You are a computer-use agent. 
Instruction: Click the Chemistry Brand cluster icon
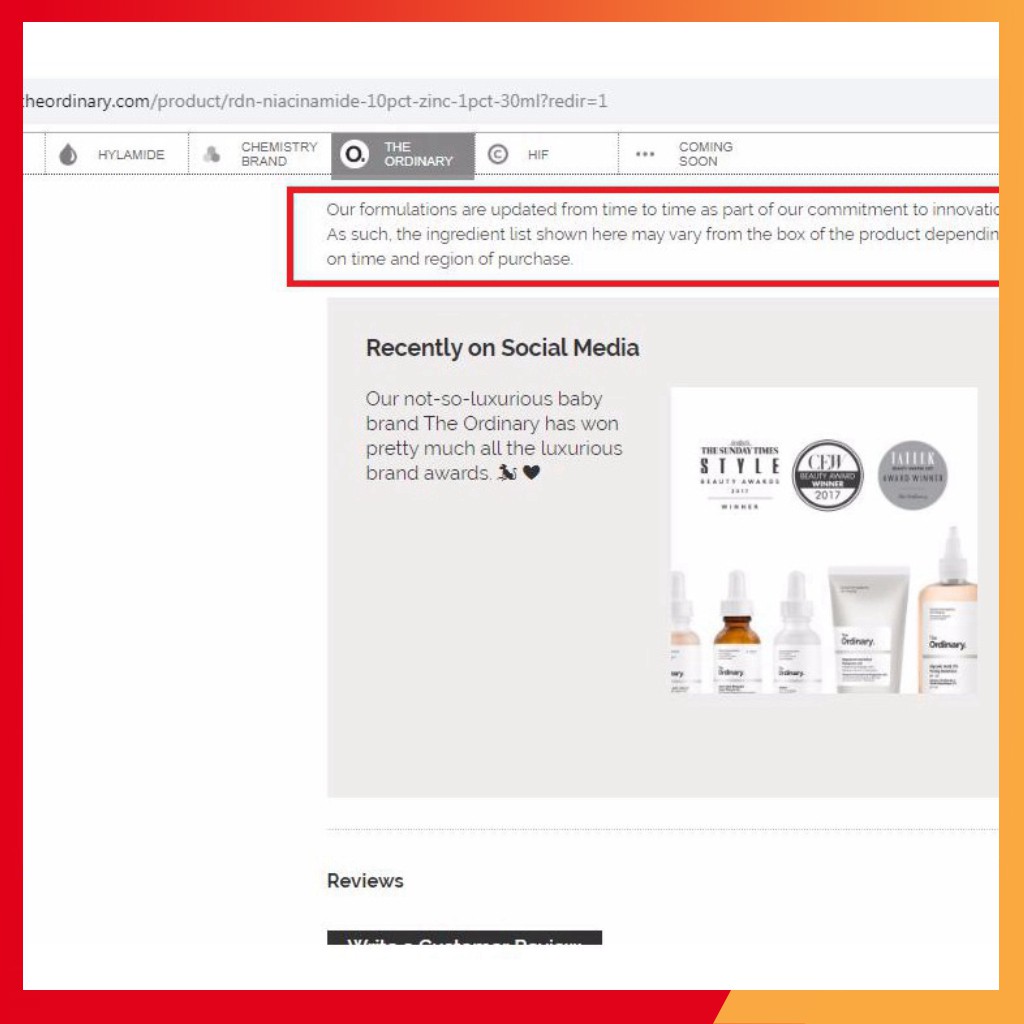[x=211, y=155]
